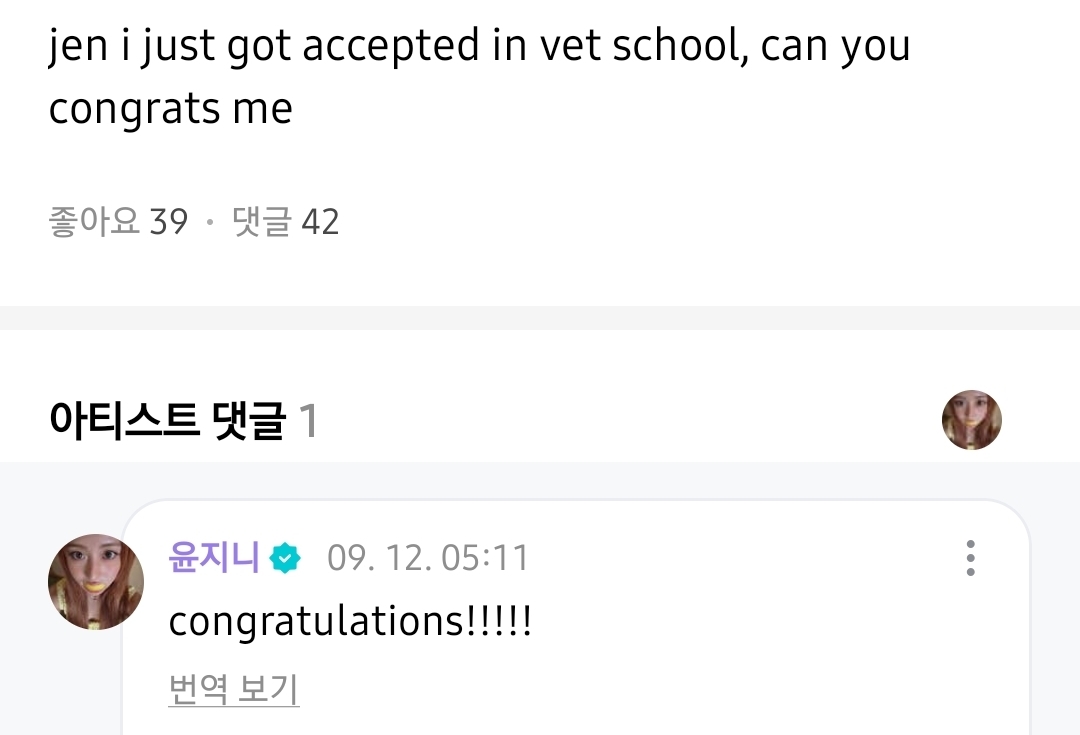This screenshot has width=1080, height=735.
Task: Tap the like count 39
Action: pyautogui.click(x=168, y=221)
